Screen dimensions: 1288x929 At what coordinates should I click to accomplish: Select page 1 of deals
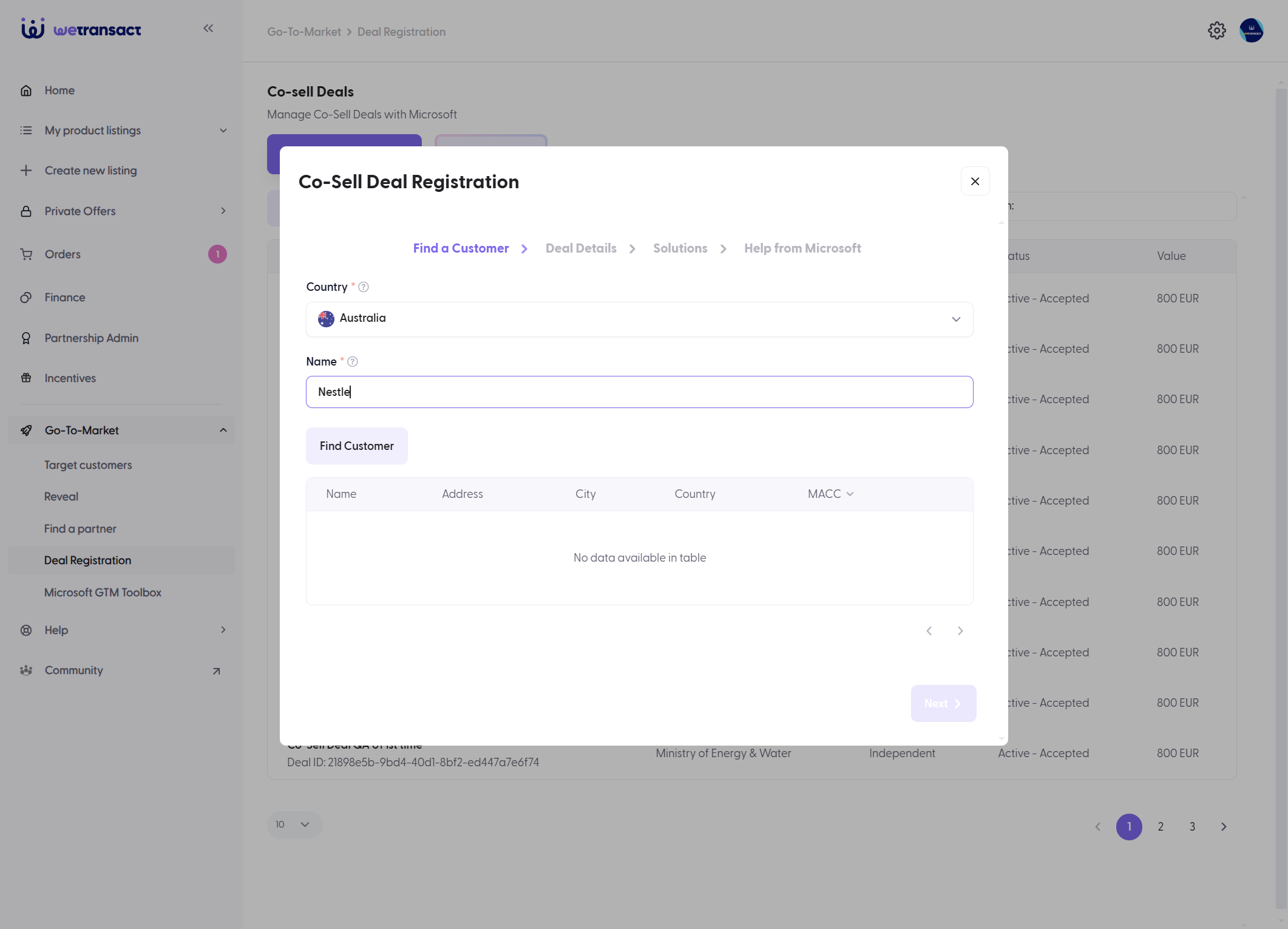pyautogui.click(x=1129, y=827)
